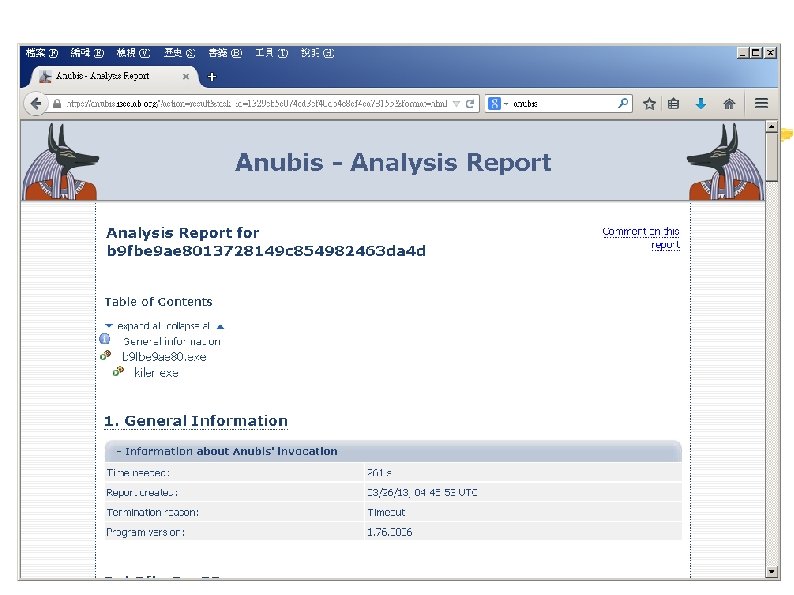Screen dimensions: 794x595
Task: Click the Table of Contents heading
Action: click(x=158, y=302)
